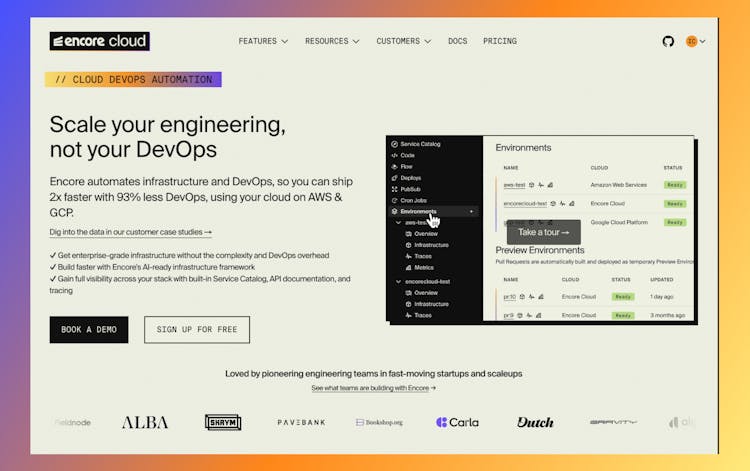Select Flow in the dashboard sidebar
This screenshot has width=750, height=471.
tap(402, 166)
